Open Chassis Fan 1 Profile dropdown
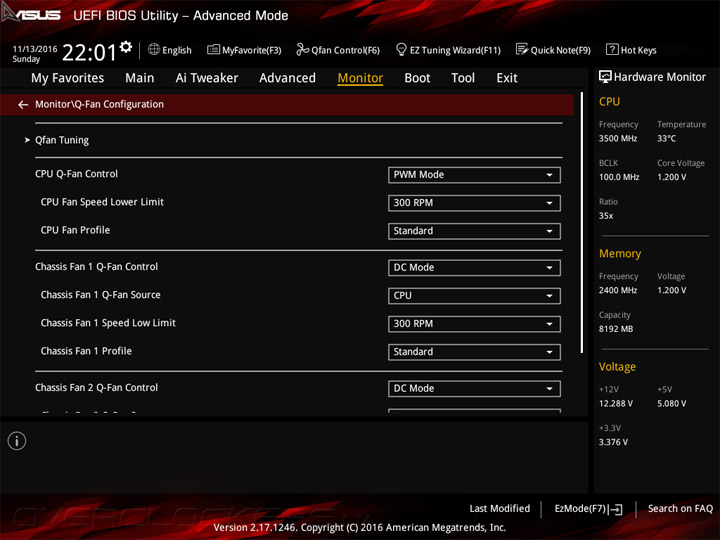The height and width of the screenshot is (540, 720). (x=474, y=352)
